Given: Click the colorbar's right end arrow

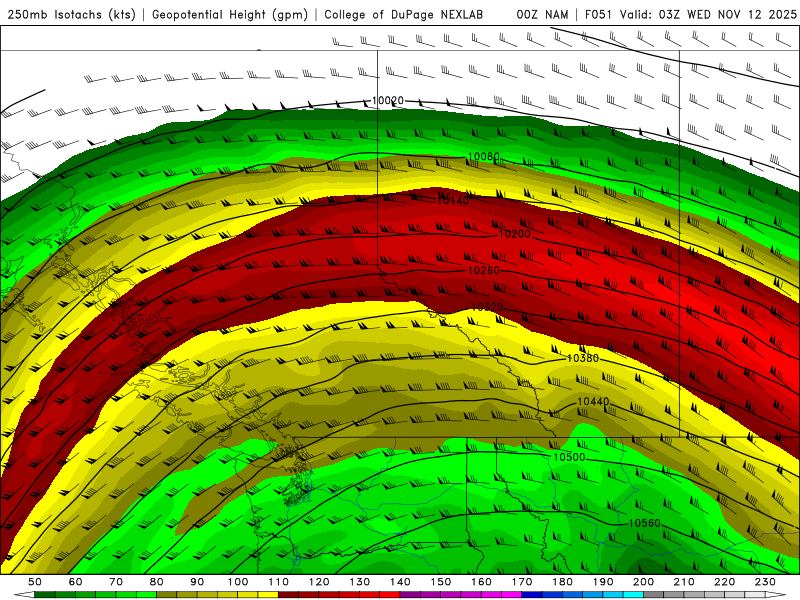Looking at the screenshot, I should pyautogui.click(x=776, y=595).
